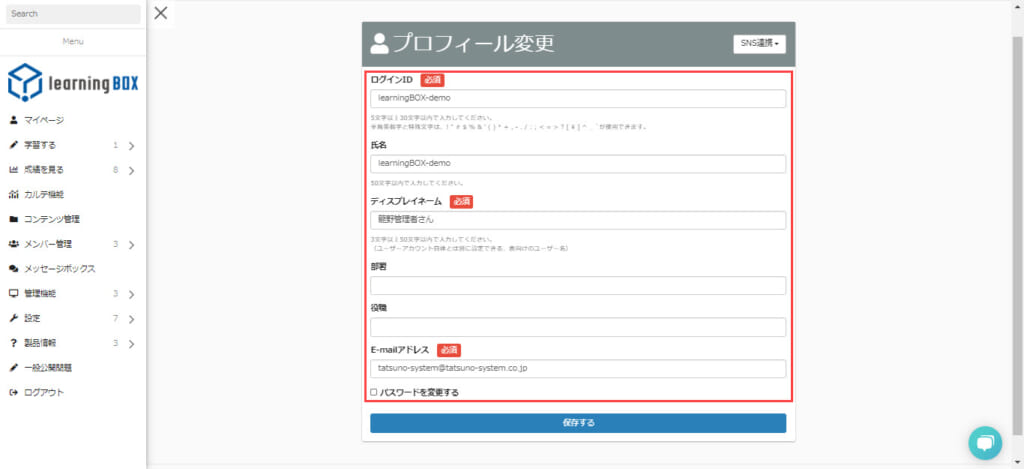Close the panel with the X icon
Viewport: 1024px width, 469px height.
click(161, 13)
